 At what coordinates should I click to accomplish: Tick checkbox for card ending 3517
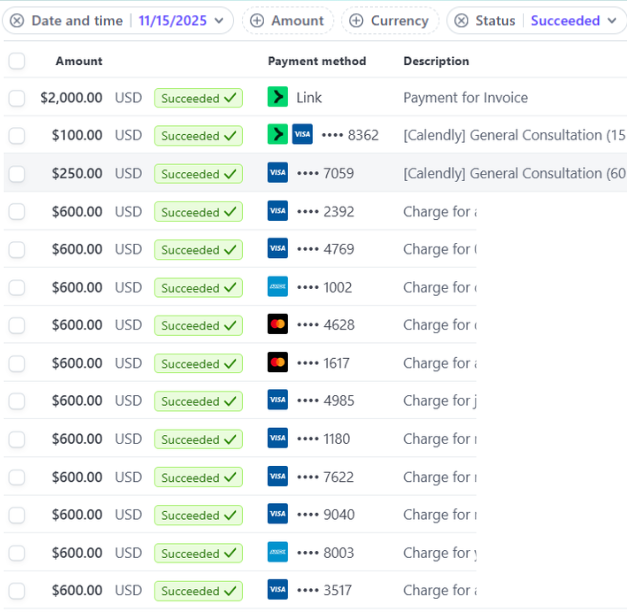(17, 591)
